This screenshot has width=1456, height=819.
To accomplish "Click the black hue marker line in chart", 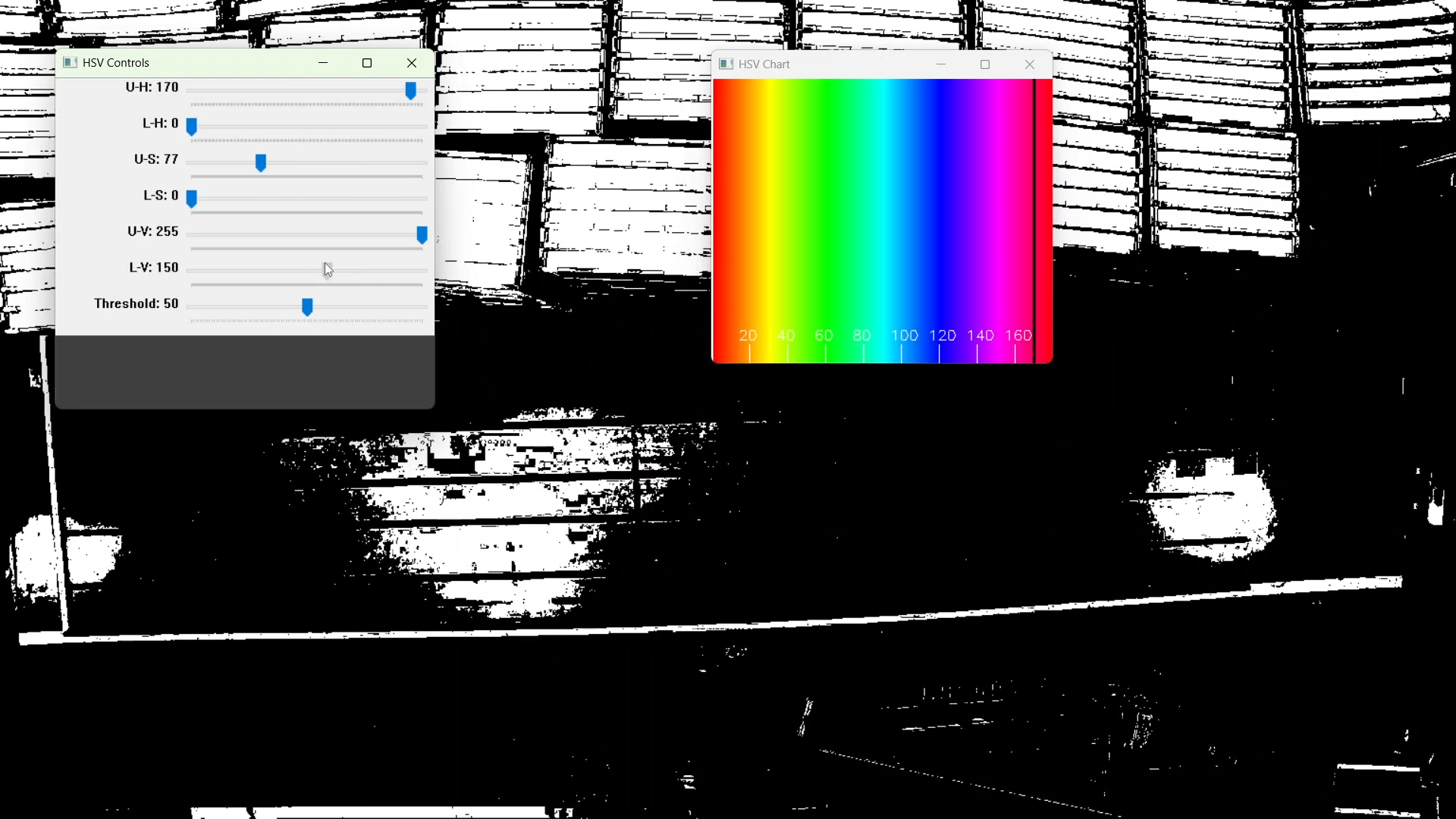I will click(x=1034, y=221).
